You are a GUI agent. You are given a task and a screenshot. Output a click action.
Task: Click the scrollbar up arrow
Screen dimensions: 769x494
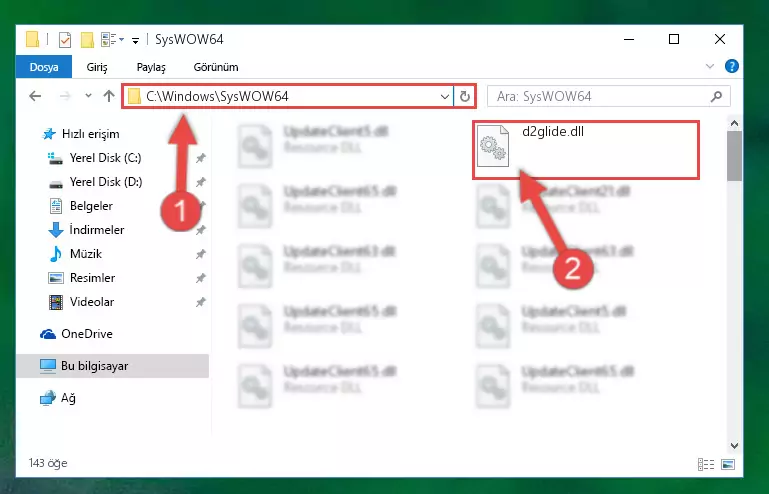click(734, 123)
